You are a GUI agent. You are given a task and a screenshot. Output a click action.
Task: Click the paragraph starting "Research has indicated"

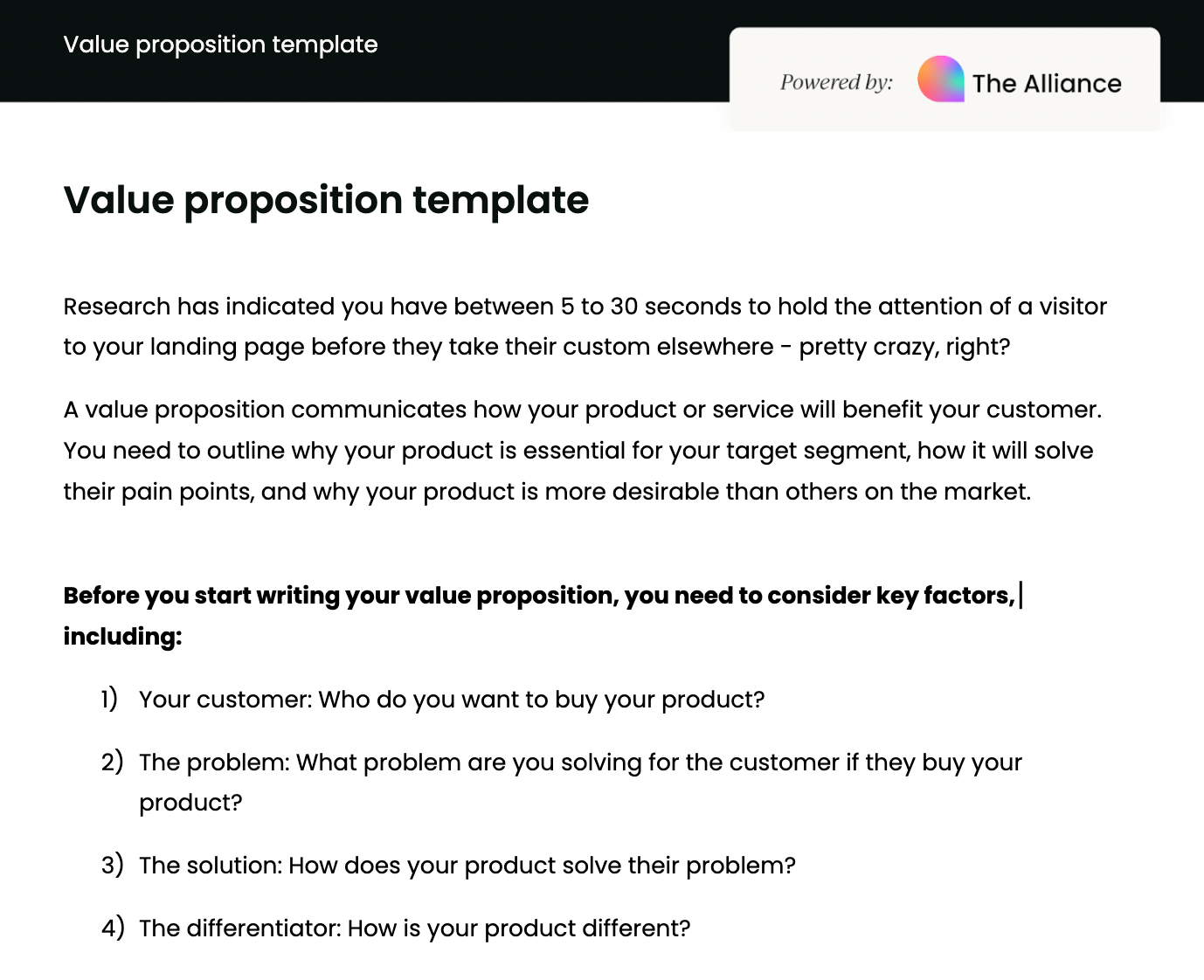point(585,307)
